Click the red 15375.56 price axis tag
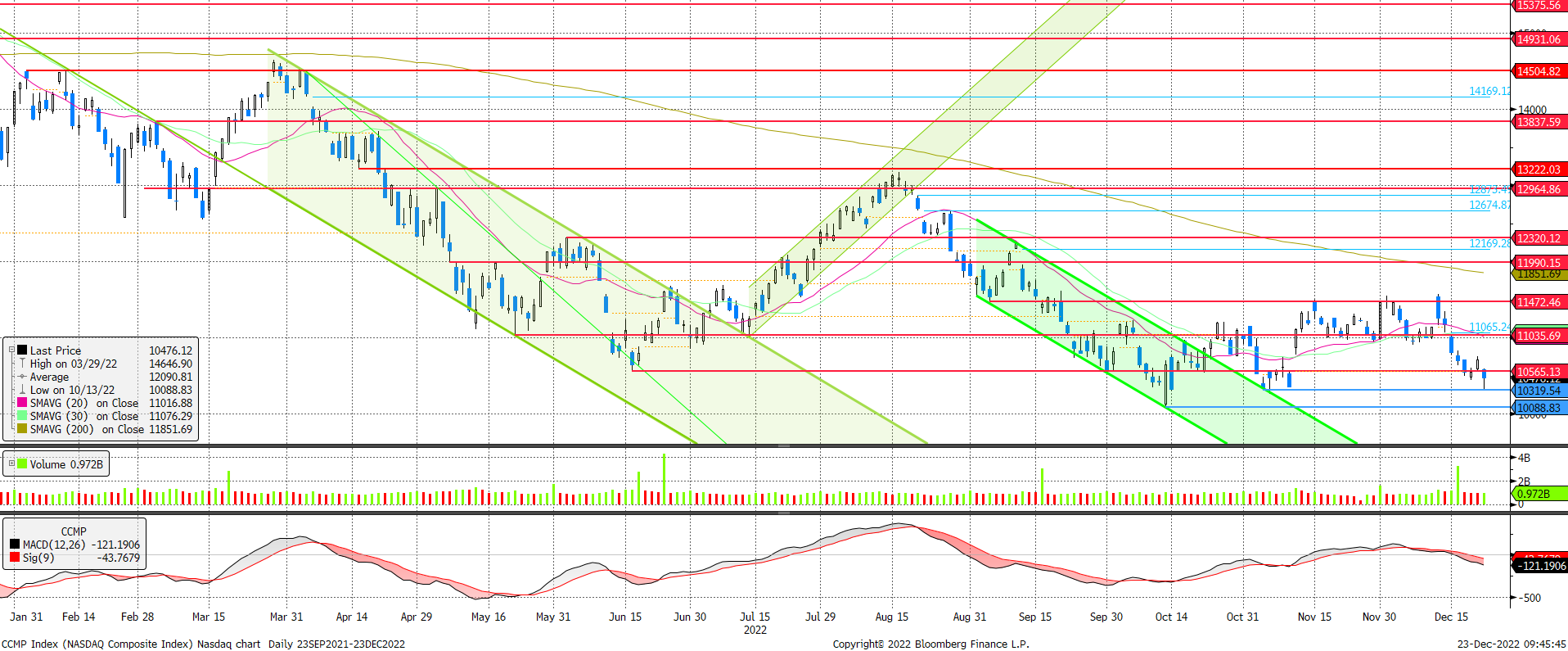 point(1539,5)
